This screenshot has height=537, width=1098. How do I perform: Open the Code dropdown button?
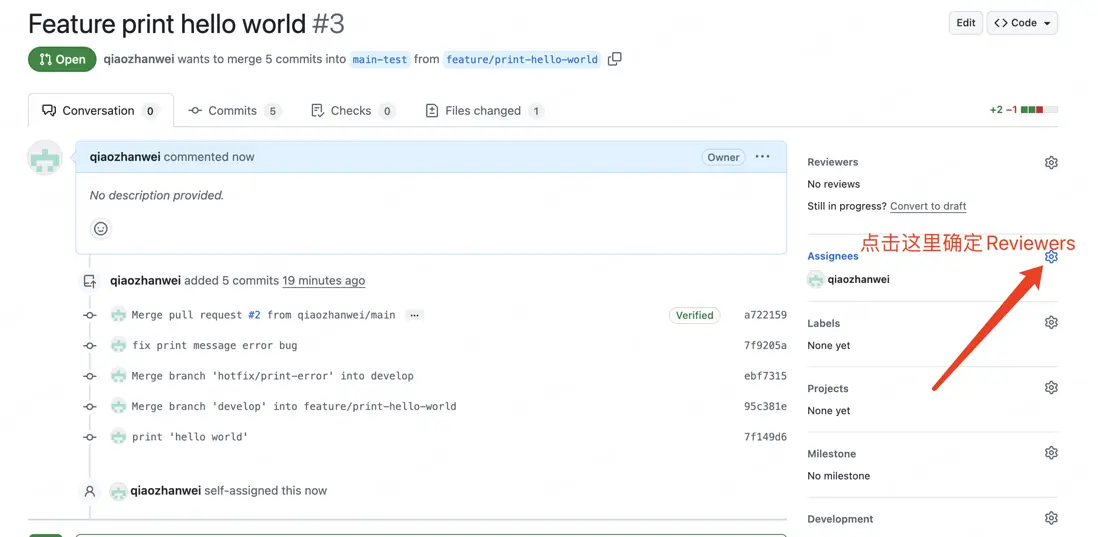coord(1022,23)
